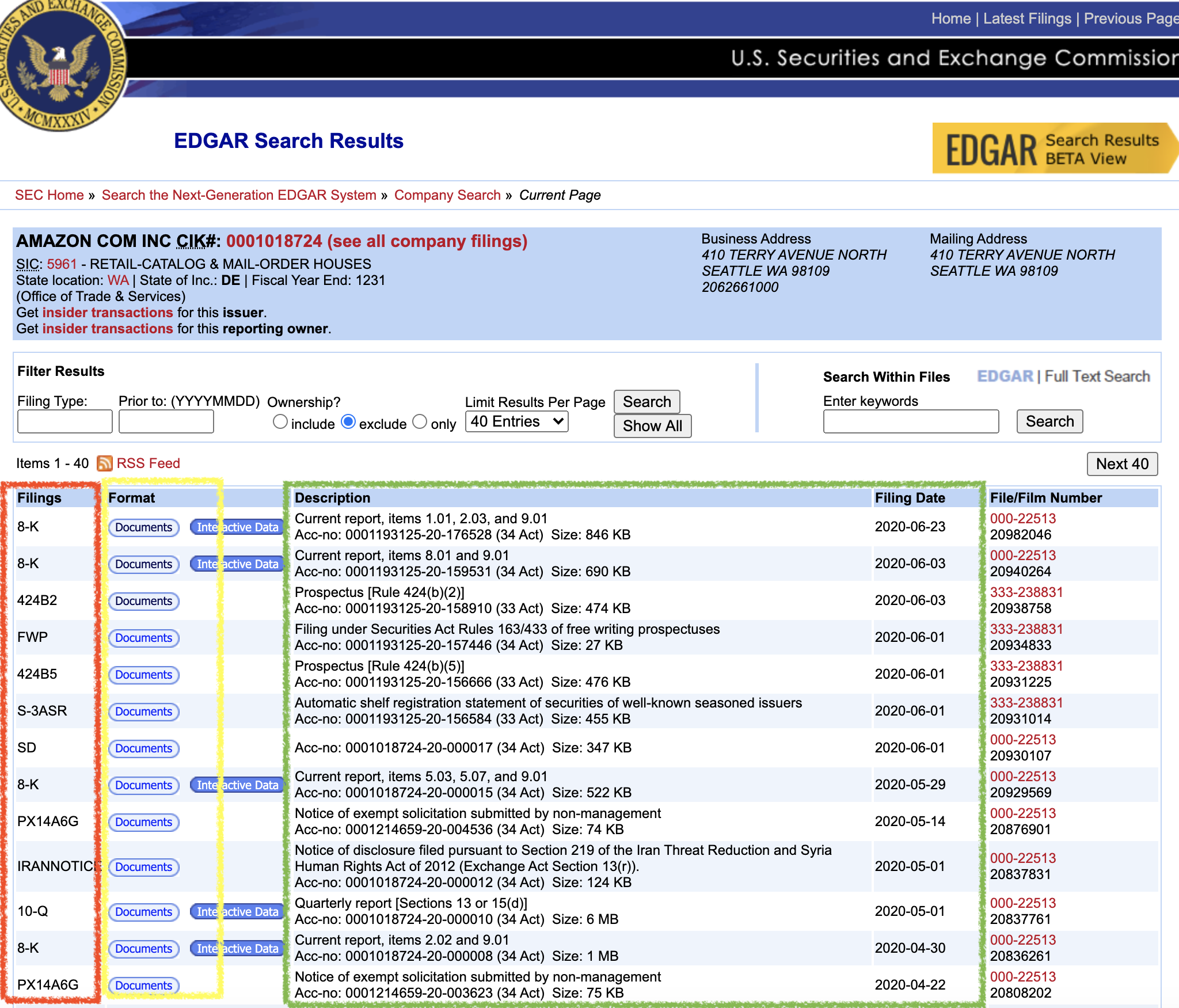Click the Show All button
The height and width of the screenshot is (1008, 1179).
point(652,426)
